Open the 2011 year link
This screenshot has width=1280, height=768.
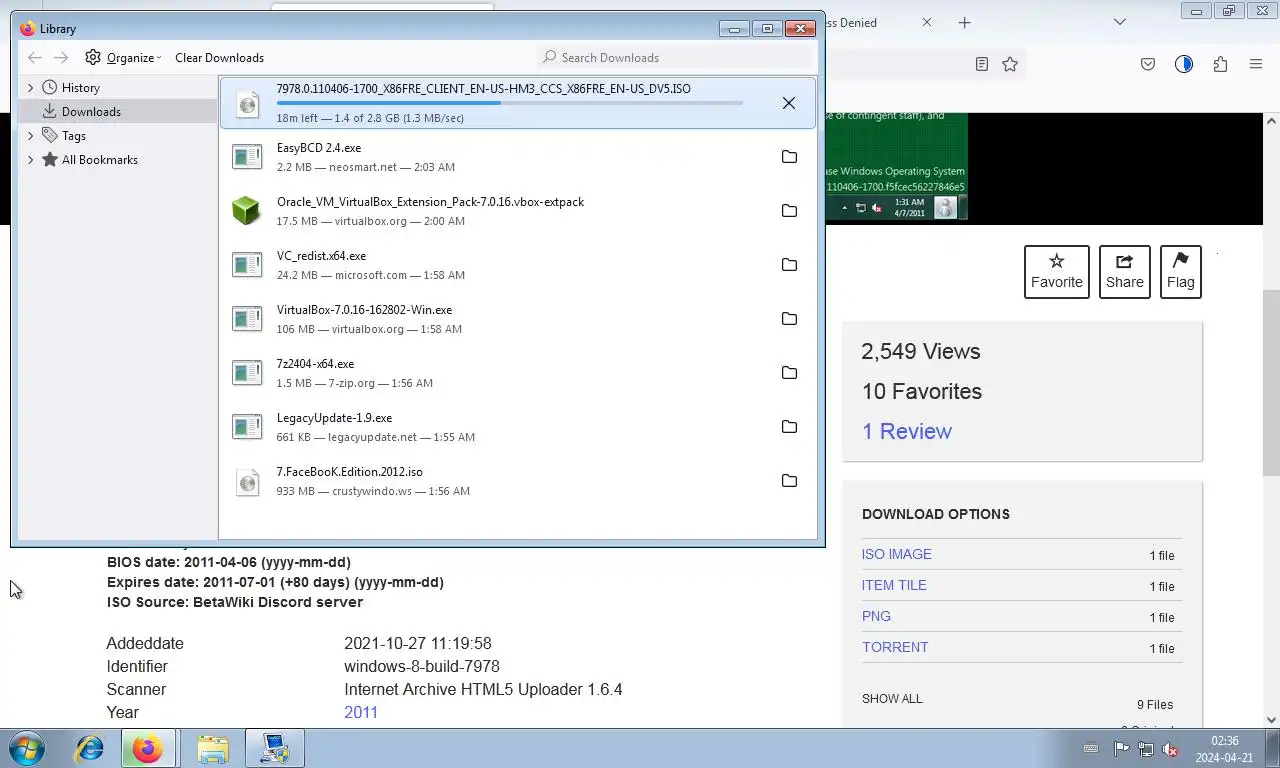(361, 713)
